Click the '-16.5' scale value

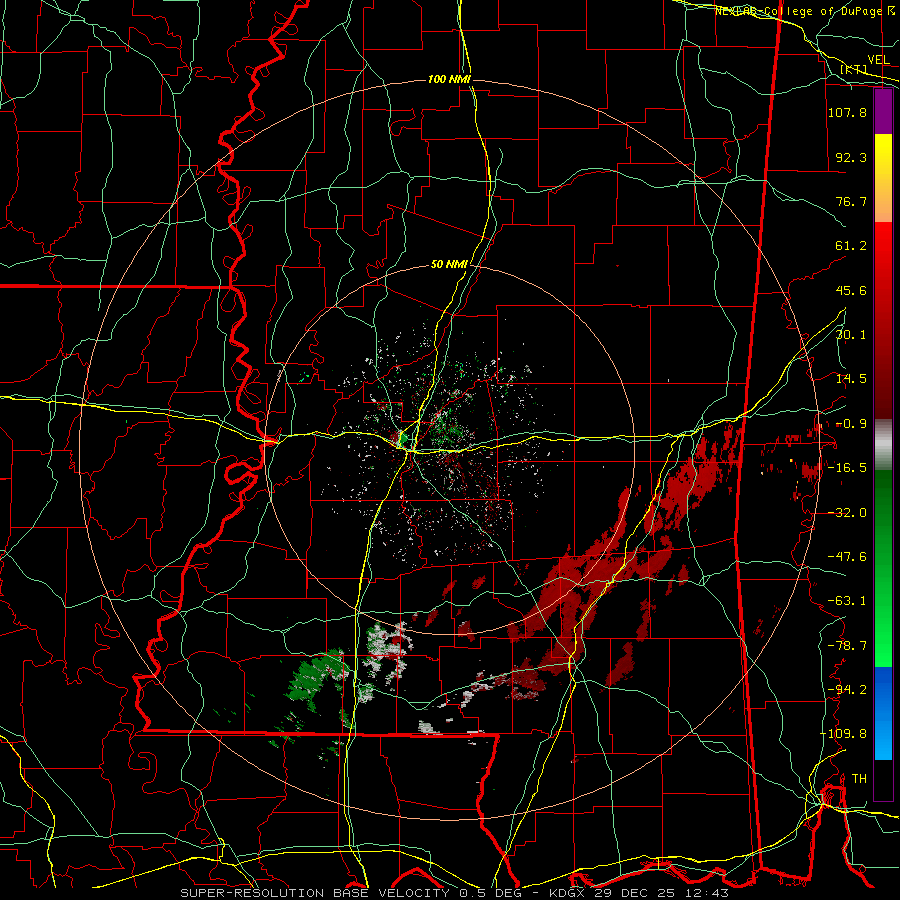847,468
